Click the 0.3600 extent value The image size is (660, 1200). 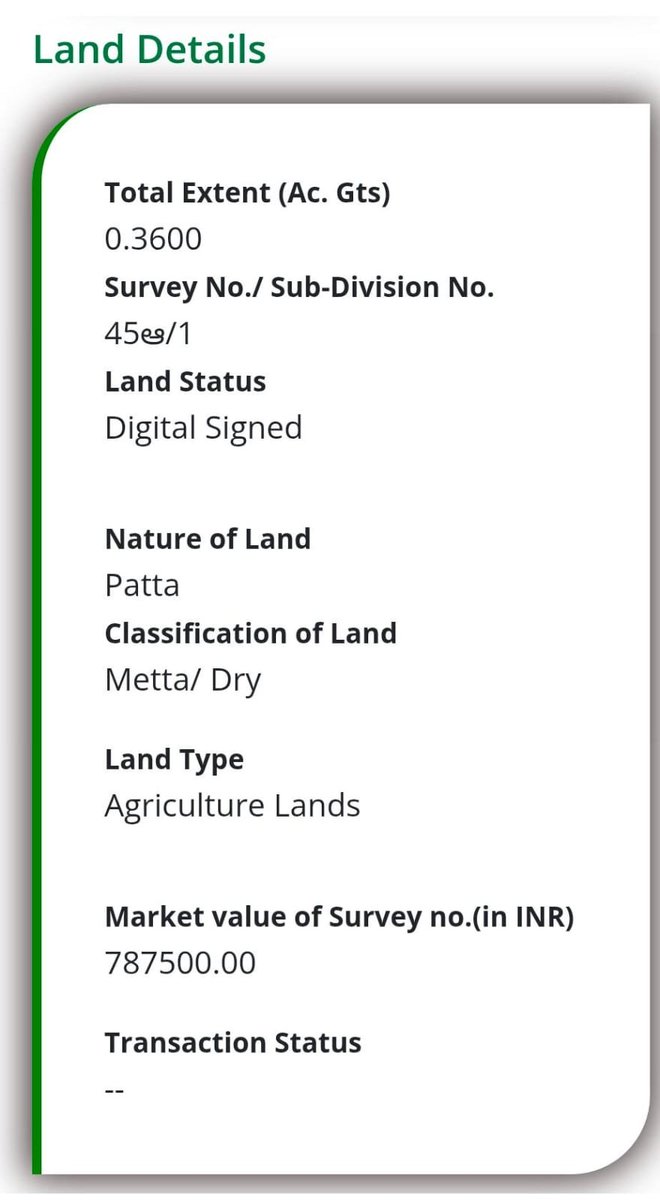coord(153,240)
